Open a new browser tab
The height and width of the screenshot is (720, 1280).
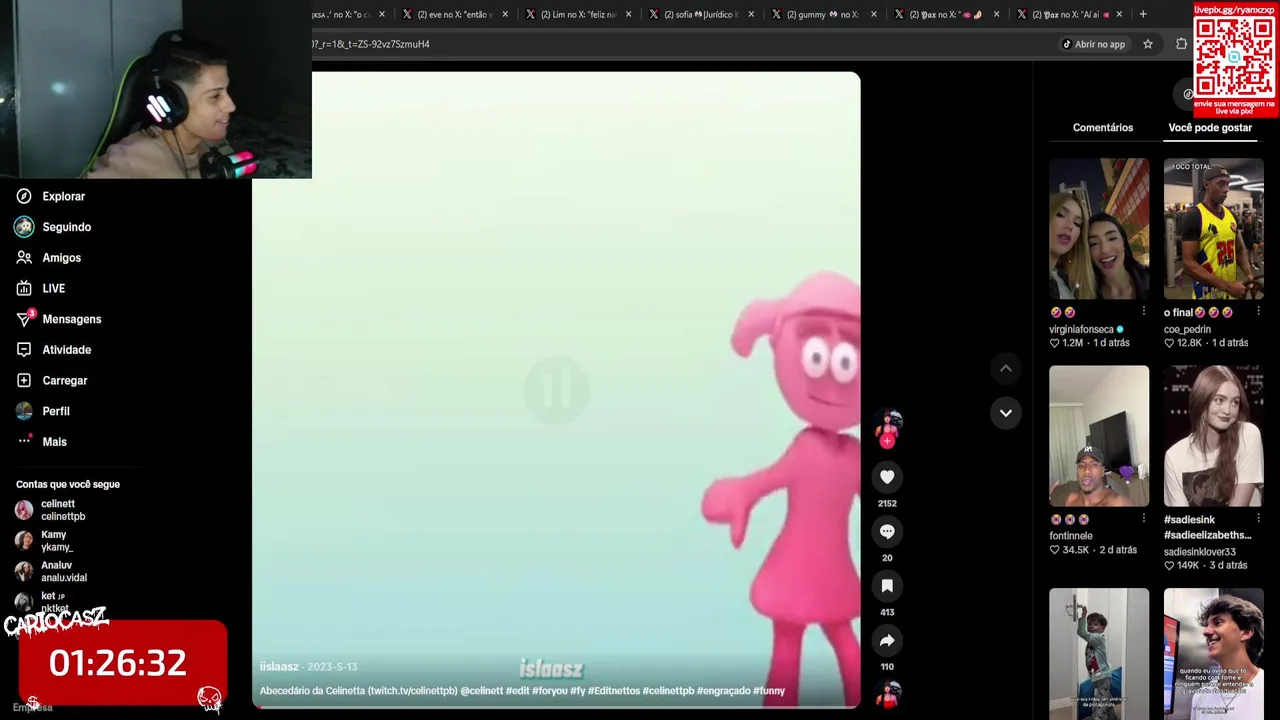(1143, 14)
